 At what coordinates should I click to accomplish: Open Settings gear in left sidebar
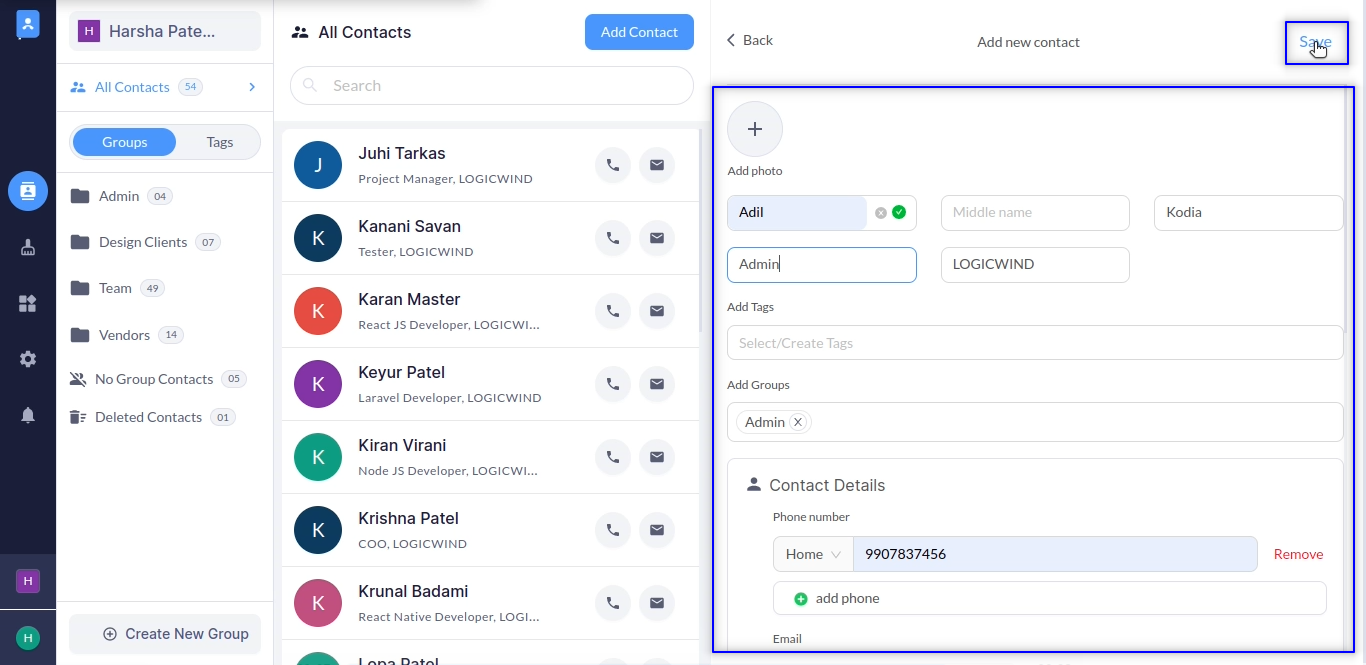coord(28,359)
